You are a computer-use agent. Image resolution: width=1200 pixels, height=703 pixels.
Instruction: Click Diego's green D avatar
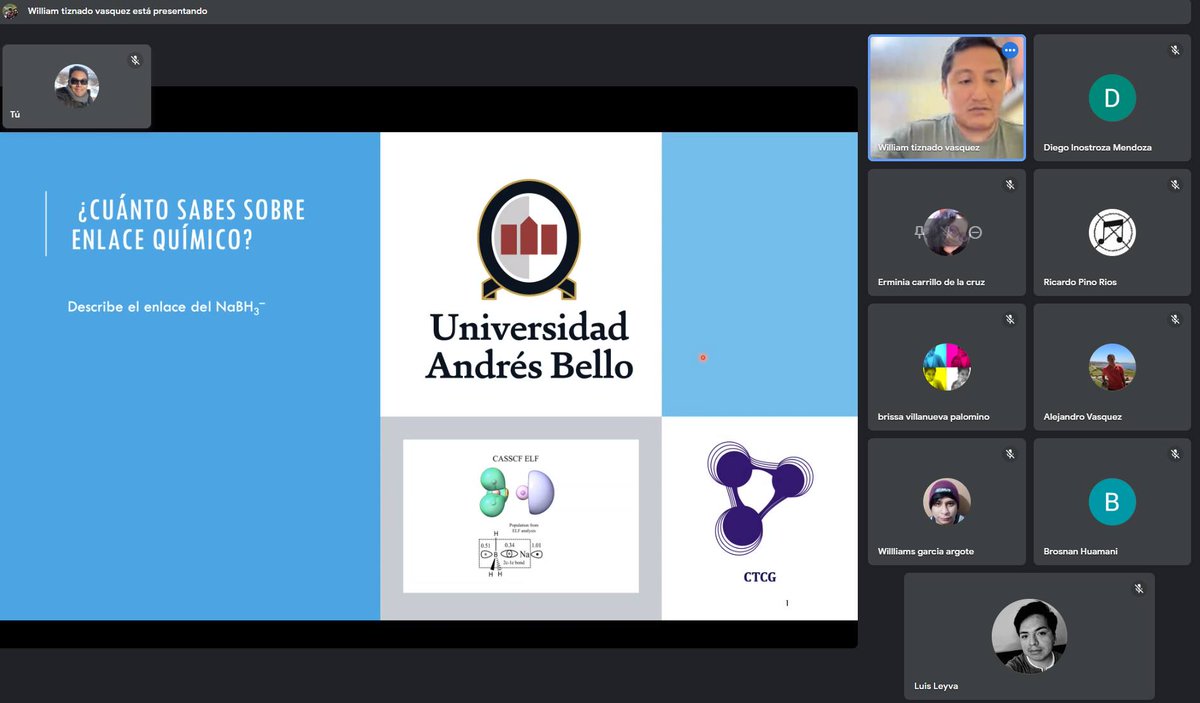tap(1112, 98)
